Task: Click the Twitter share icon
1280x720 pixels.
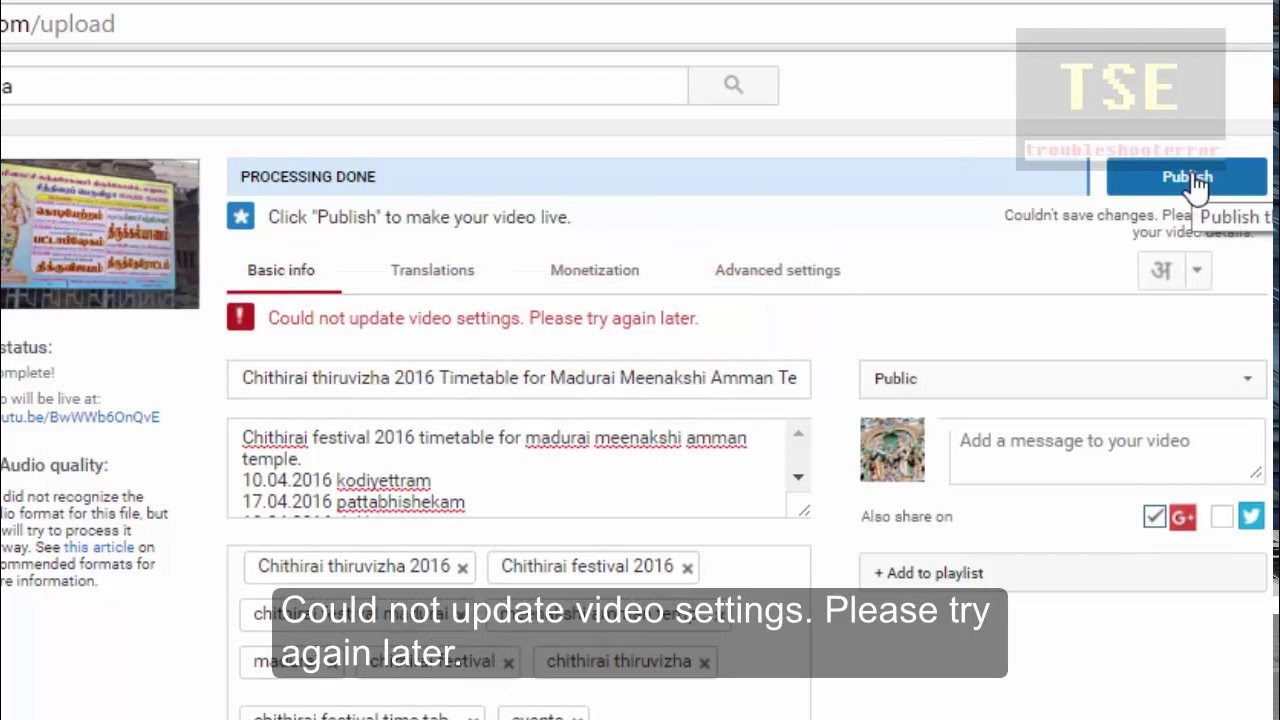Action: coord(1251,516)
